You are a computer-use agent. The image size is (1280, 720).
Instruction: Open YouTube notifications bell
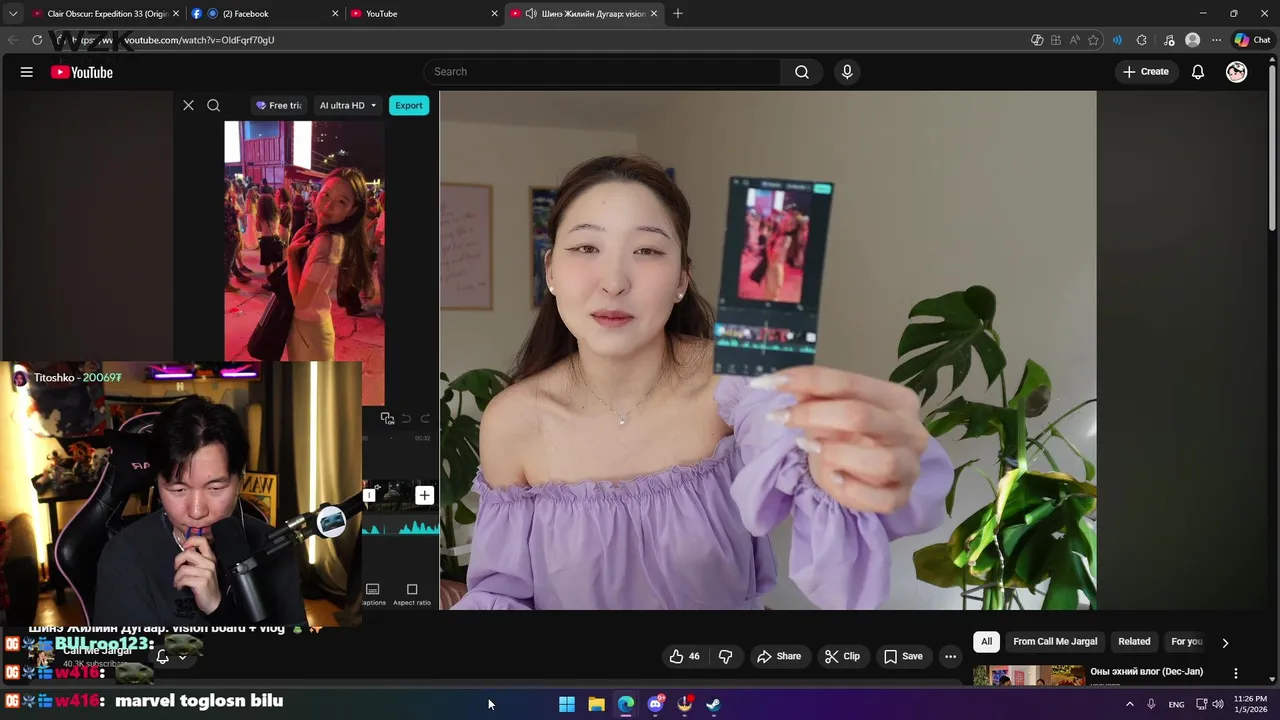click(x=1198, y=72)
